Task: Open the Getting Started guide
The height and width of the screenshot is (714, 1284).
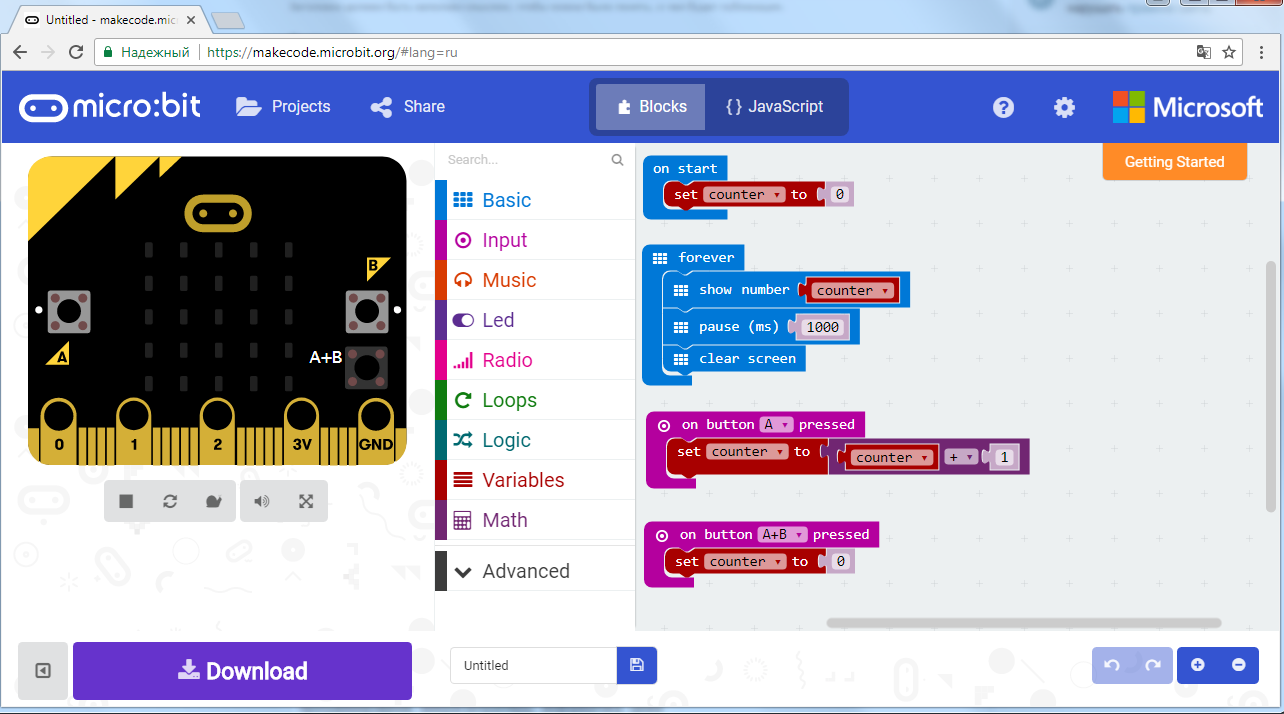Action: pos(1174,161)
